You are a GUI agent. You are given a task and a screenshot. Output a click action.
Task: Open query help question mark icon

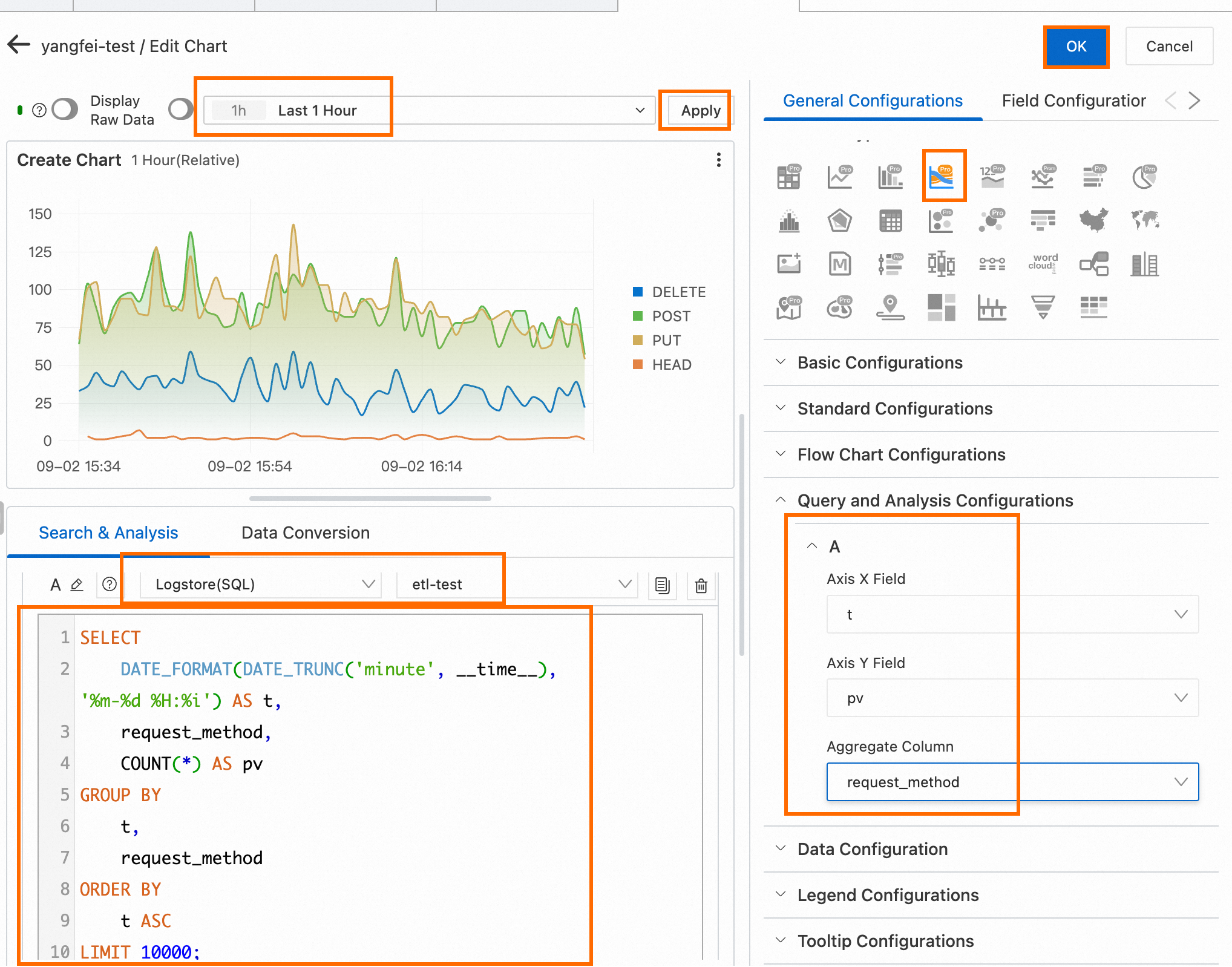tap(110, 585)
